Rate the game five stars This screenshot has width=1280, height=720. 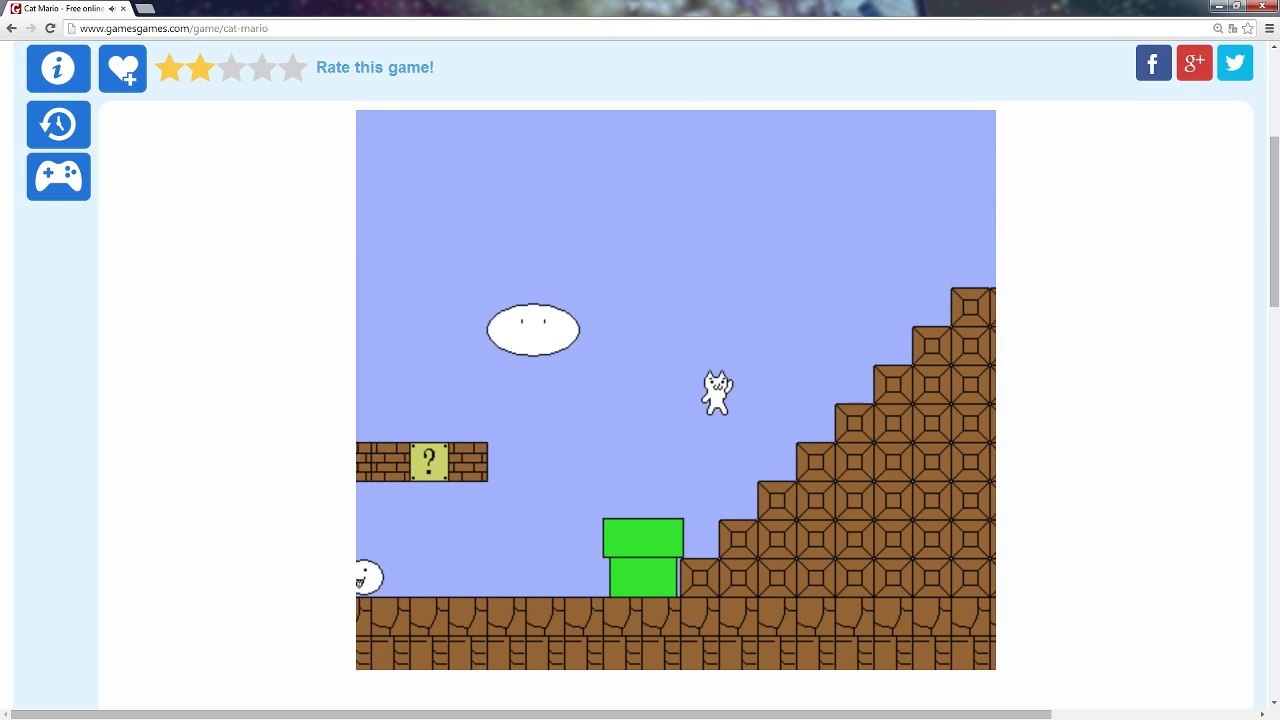(x=293, y=68)
